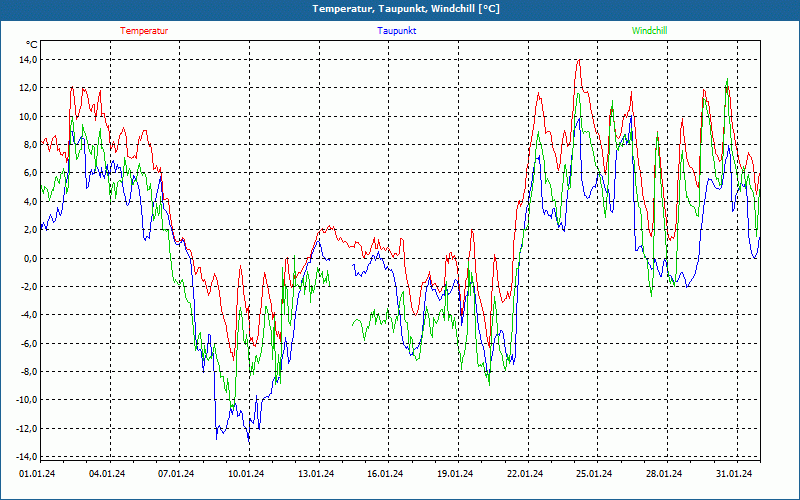Screen dimensions: 800x500
Task: Click the 19.01.24 date label
Action: pos(456,474)
